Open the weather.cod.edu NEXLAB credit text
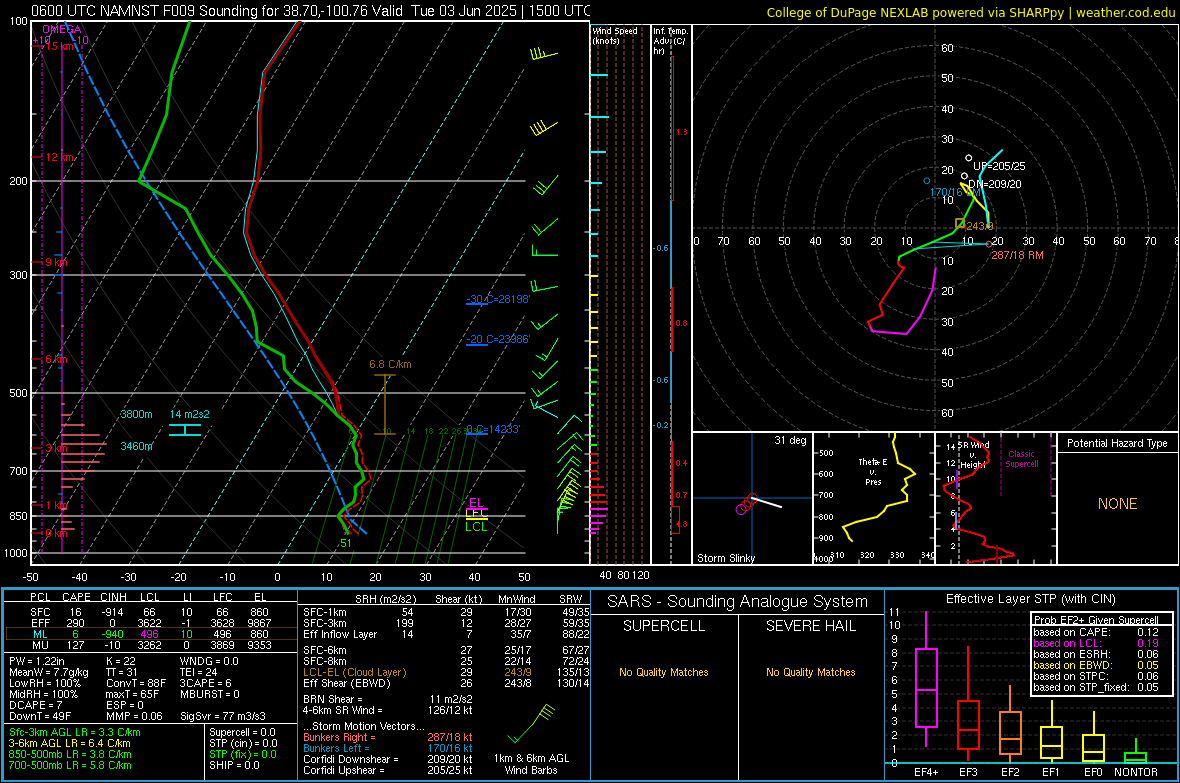Image resolution: width=1180 pixels, height=783 pixels. point(970,12)
